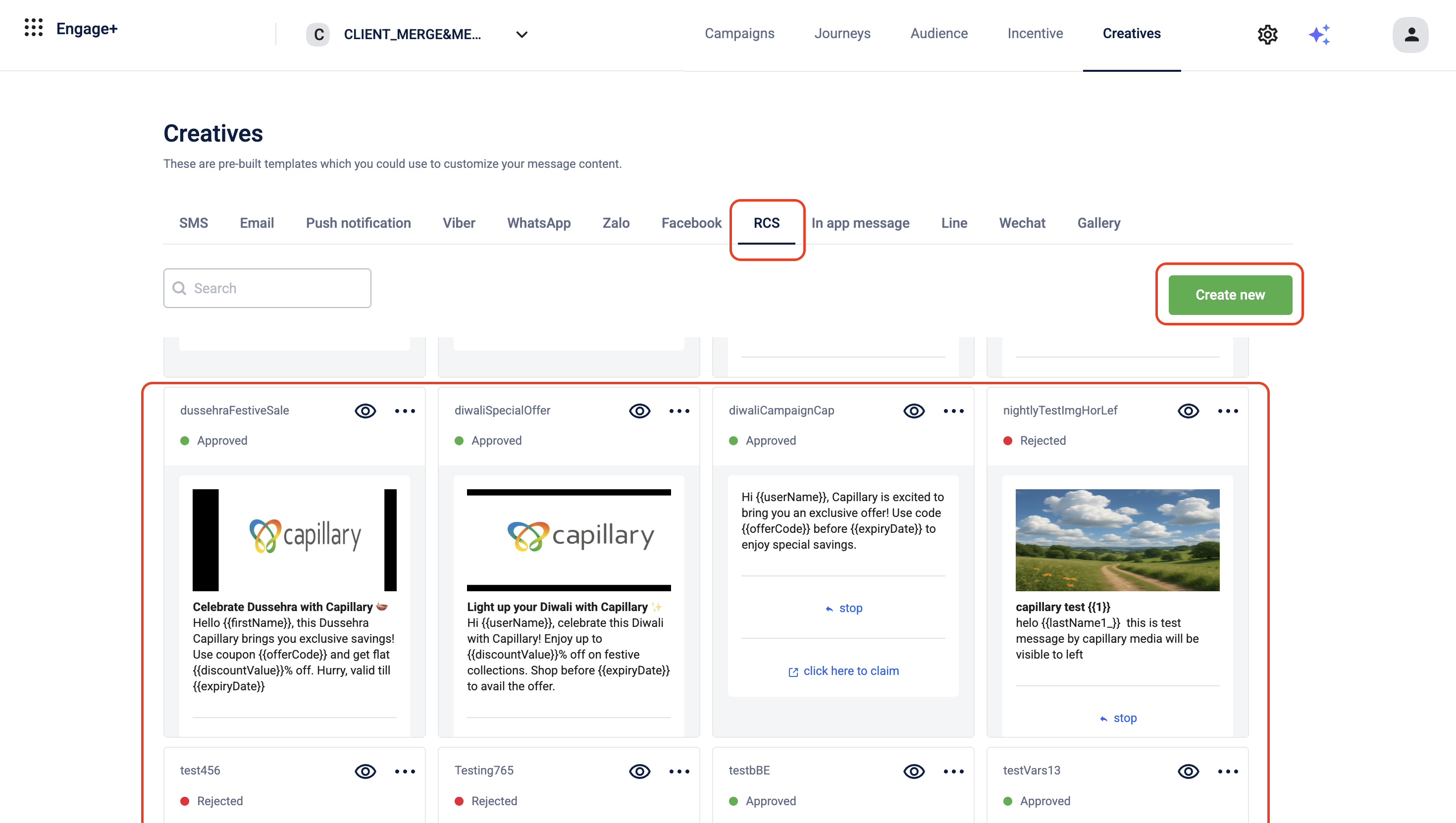Open the settings gear icon
1456x823 pixels.
click(1267, 35)
